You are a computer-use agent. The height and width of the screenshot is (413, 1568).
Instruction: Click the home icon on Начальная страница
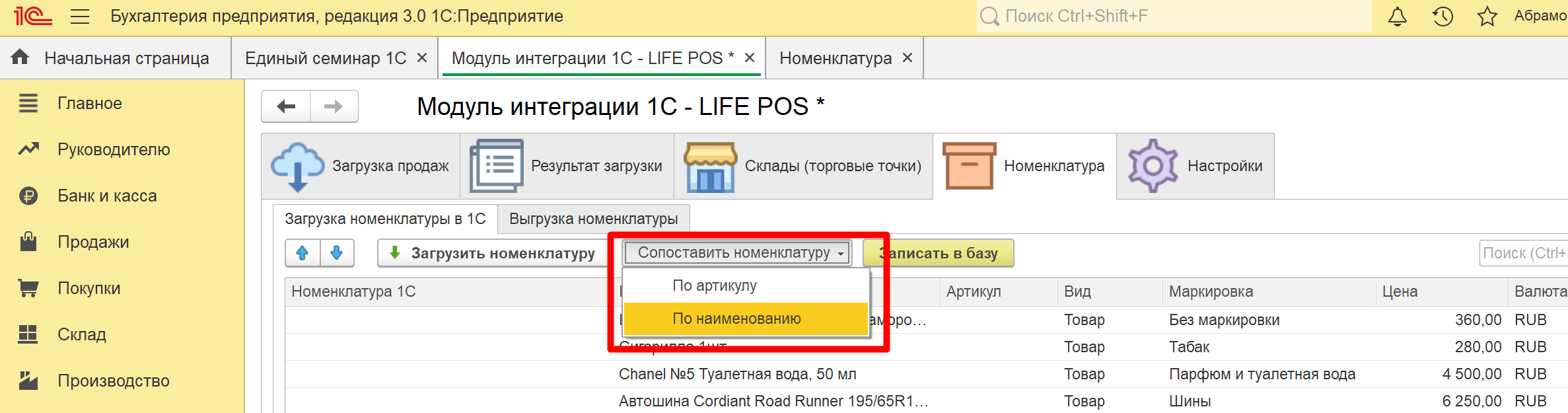[20, 57]
